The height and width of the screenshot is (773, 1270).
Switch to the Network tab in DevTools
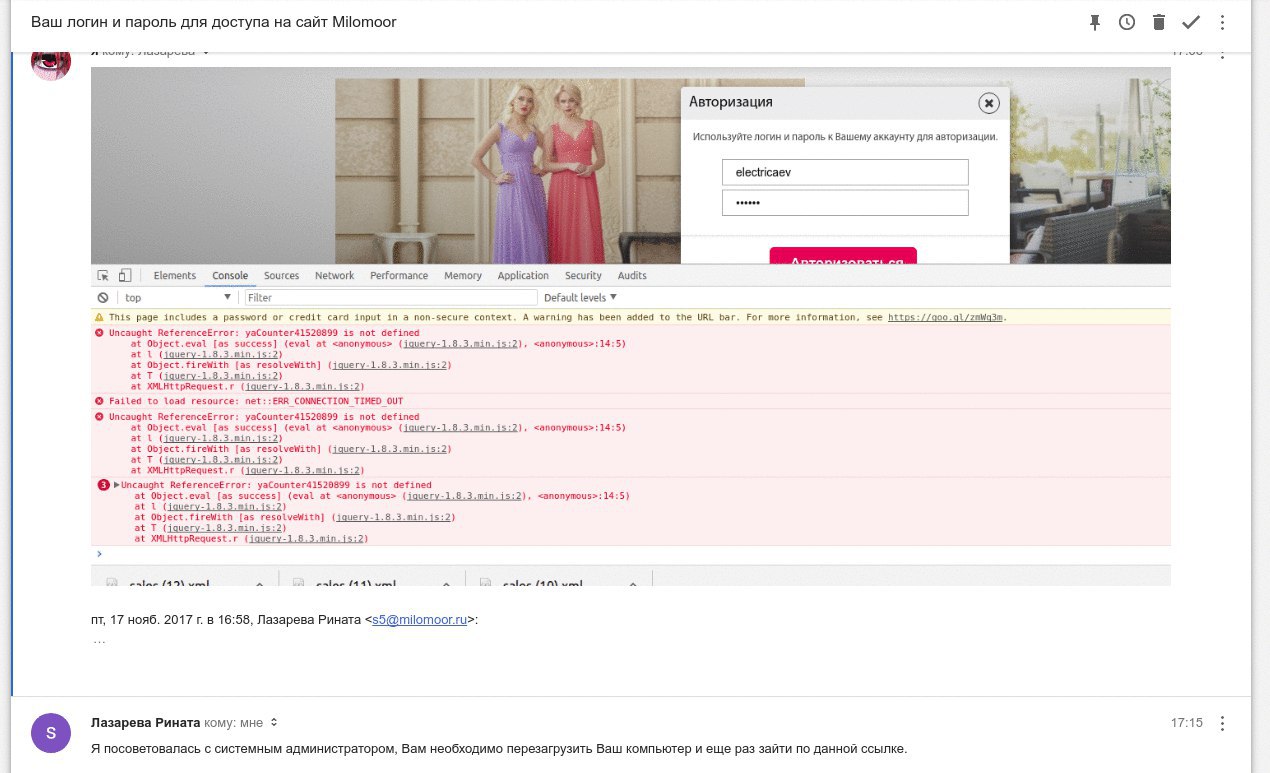click(x=334, y=276)
